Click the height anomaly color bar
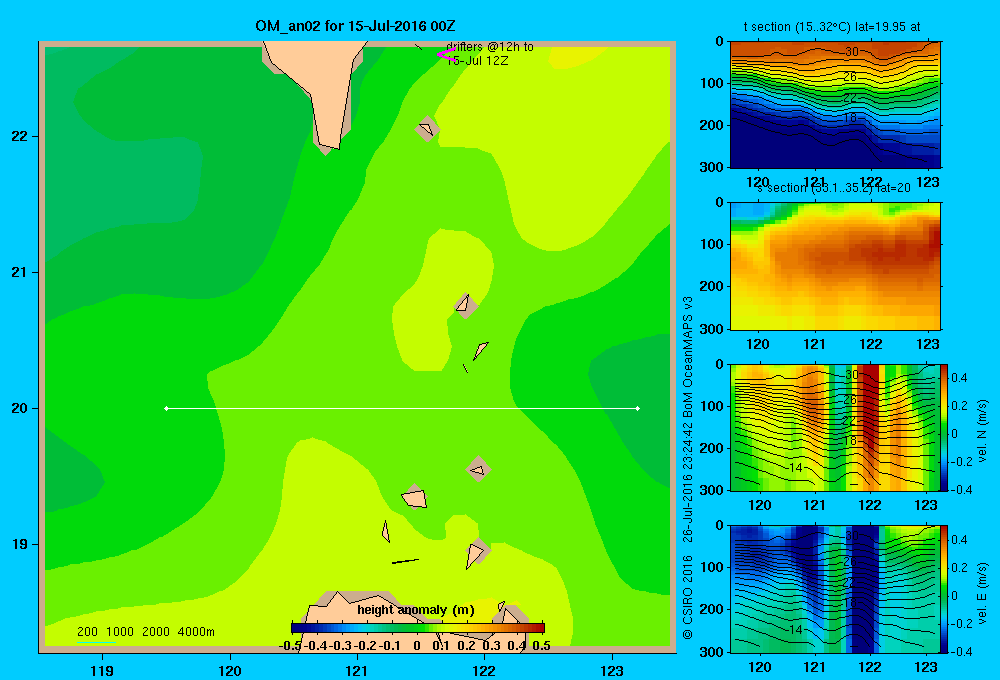 click(x=418, y=628)
